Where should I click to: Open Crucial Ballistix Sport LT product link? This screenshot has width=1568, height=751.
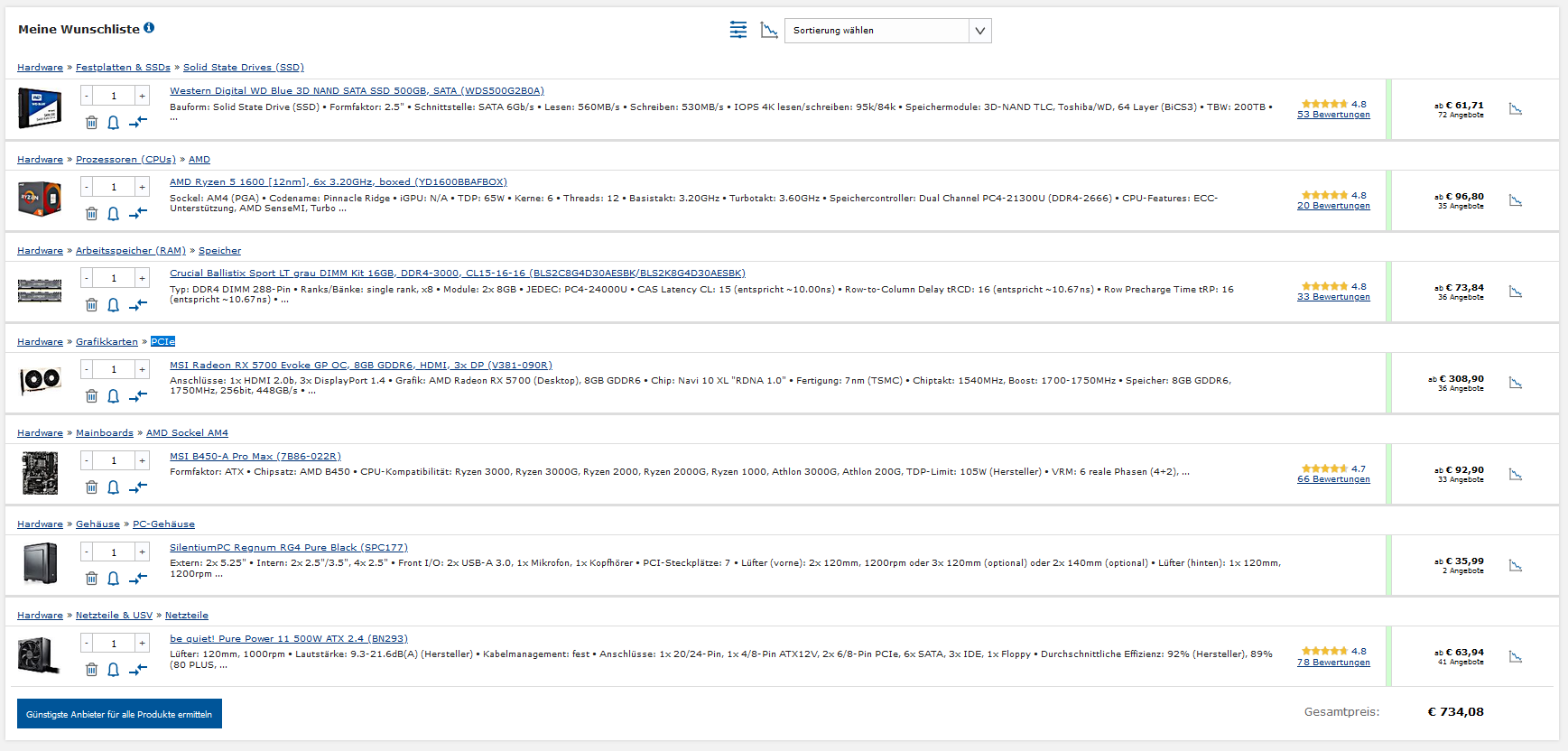[458, 273]
